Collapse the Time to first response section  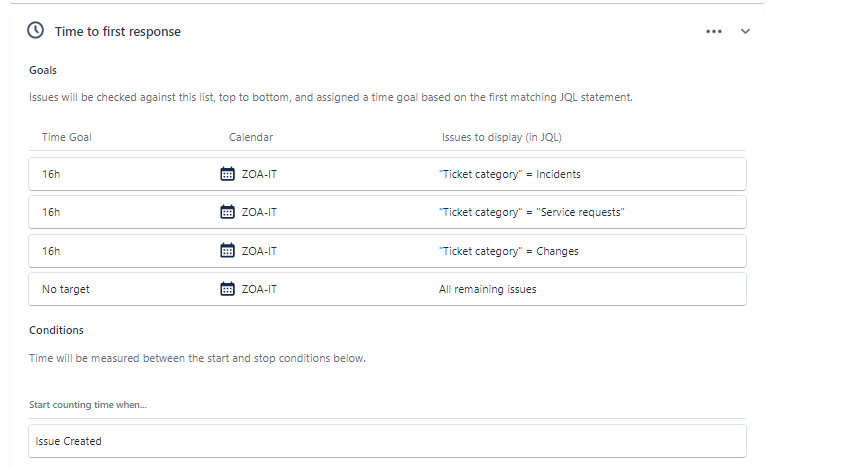click(745, 32)
